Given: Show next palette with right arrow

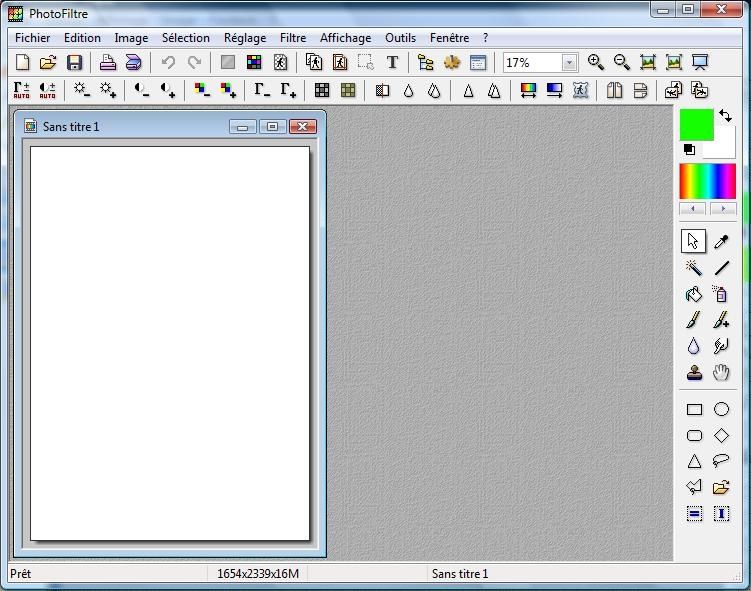Looking at the screenshot, I should 723,209.
